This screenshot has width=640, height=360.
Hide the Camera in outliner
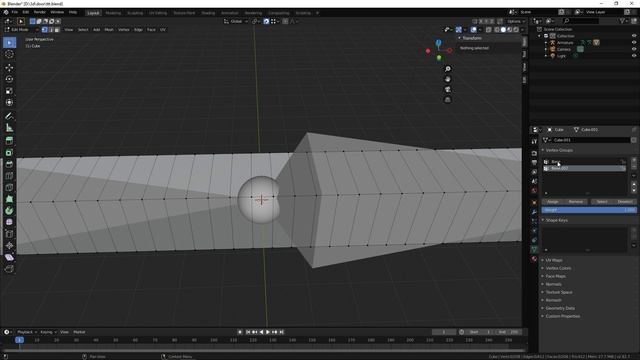click(x=634, y=49)
